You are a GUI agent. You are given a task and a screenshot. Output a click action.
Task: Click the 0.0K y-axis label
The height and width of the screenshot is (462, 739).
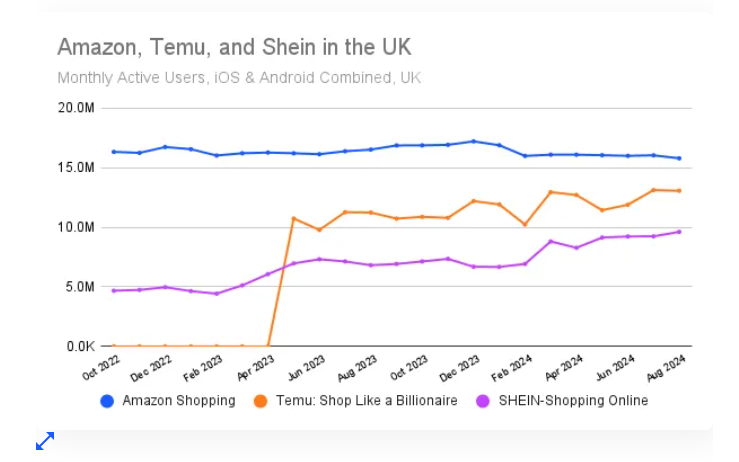click(x=78, y=347)
